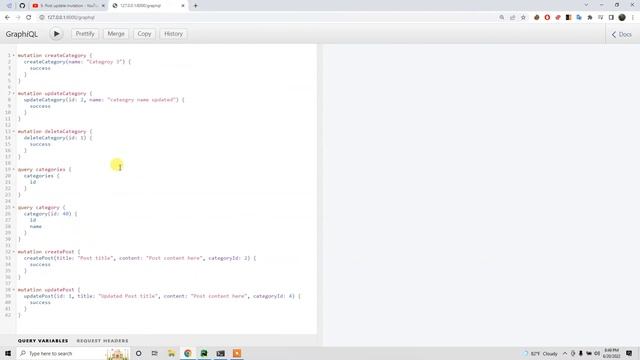The image size is (640, 360).
Task: Open the Query Variables tab
Action: click(43, 340)
